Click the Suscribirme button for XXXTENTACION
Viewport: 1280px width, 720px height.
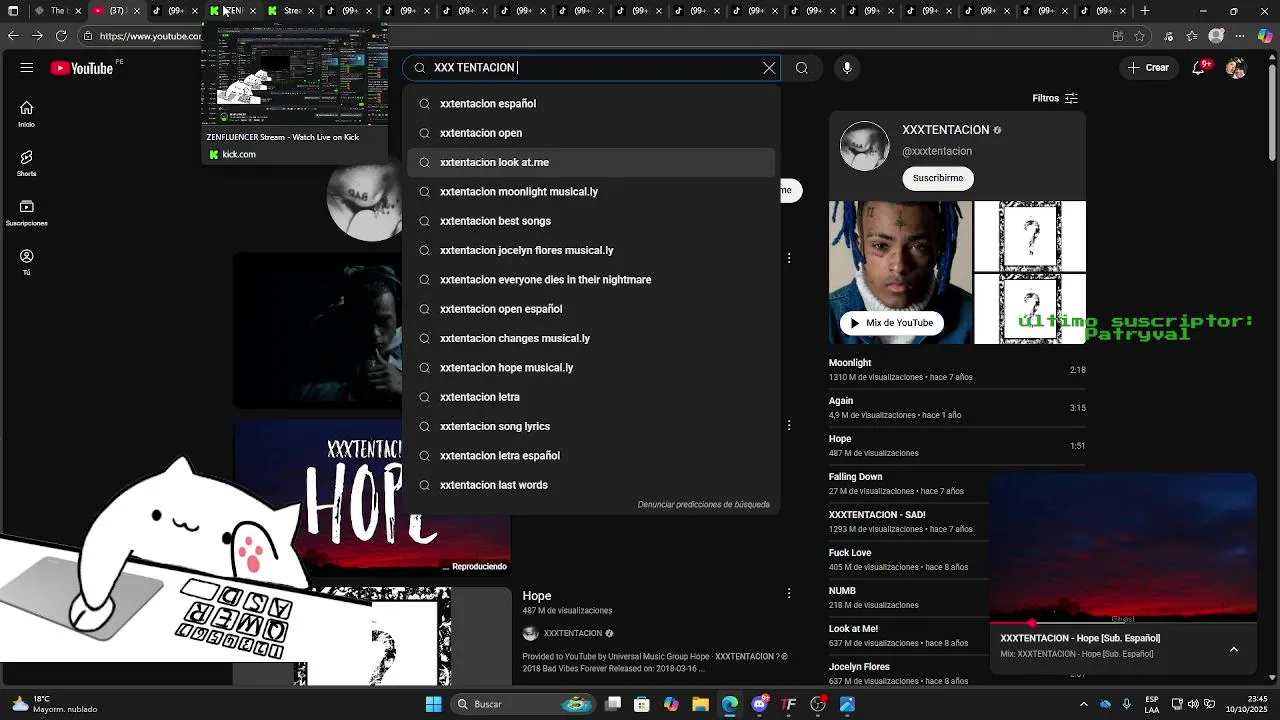click(938, 178)
